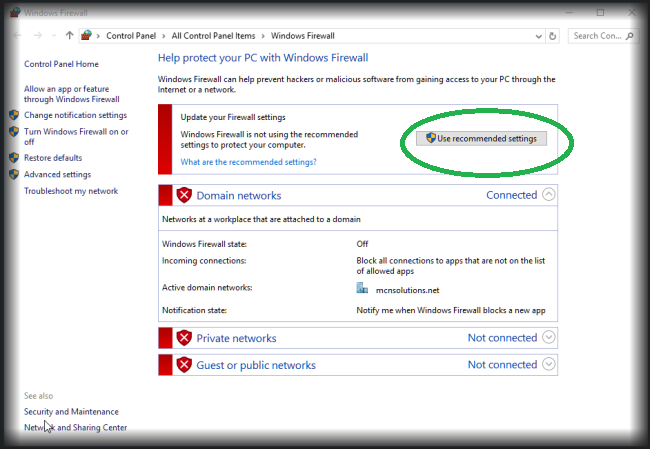Open What are the recommended settings link

pyautogui.click(x=248, y=162)
